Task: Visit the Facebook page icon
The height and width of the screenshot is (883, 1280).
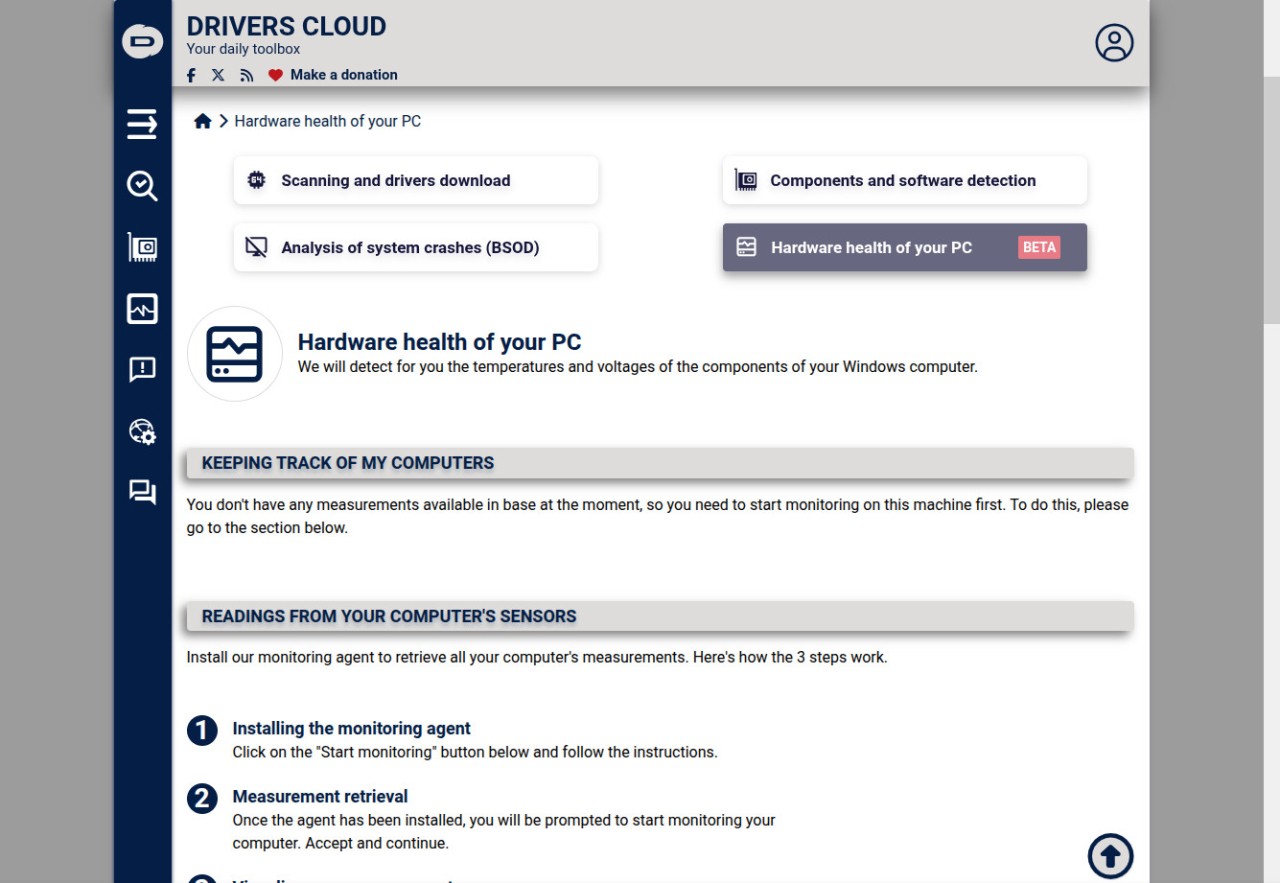Action: (191, 75)
